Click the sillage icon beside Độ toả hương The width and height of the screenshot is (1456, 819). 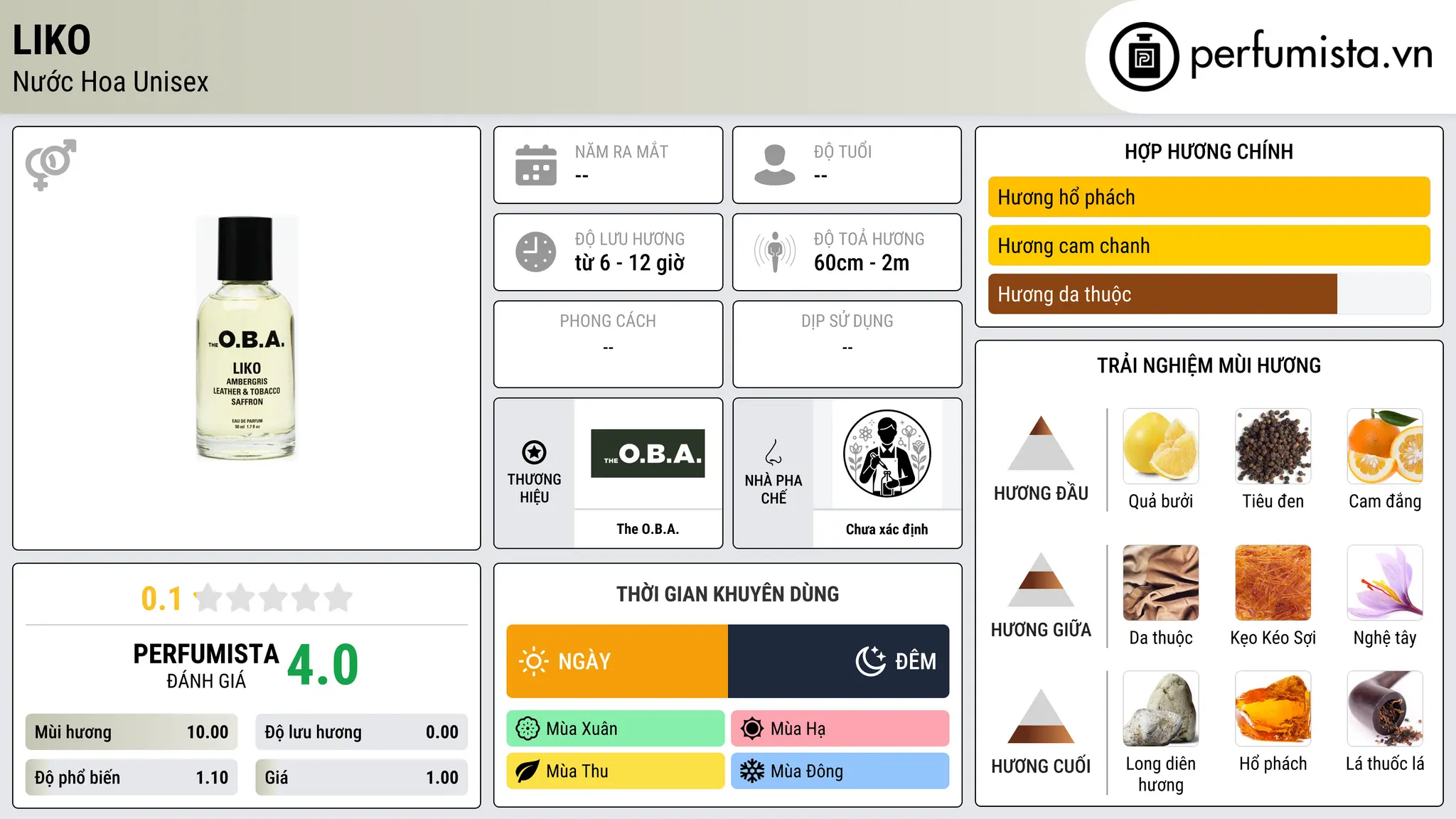[775, 252]
